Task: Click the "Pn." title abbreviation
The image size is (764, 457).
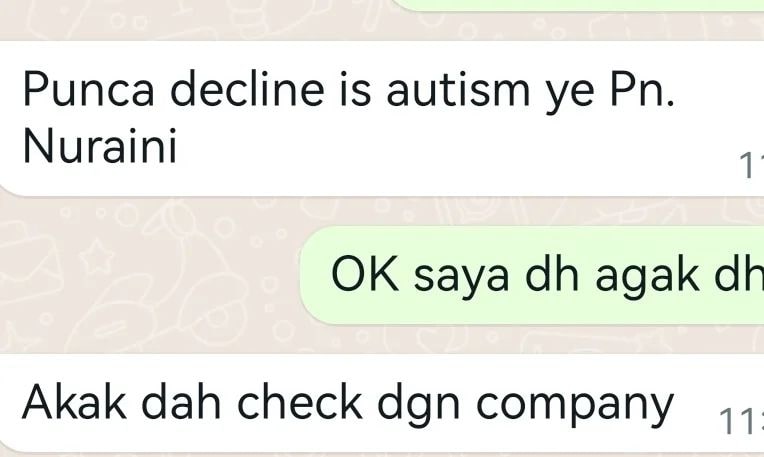Action: coord(642,89)
